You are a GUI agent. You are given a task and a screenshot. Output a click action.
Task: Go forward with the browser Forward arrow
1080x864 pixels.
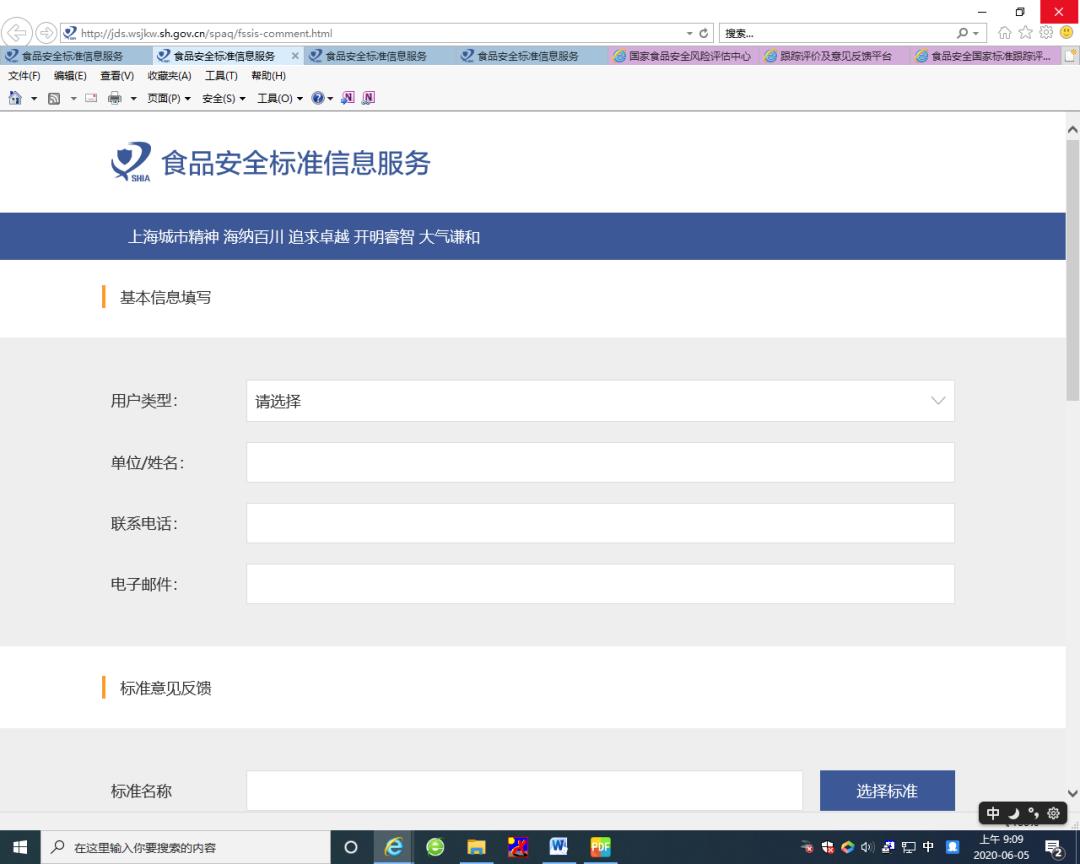[45, 32]
